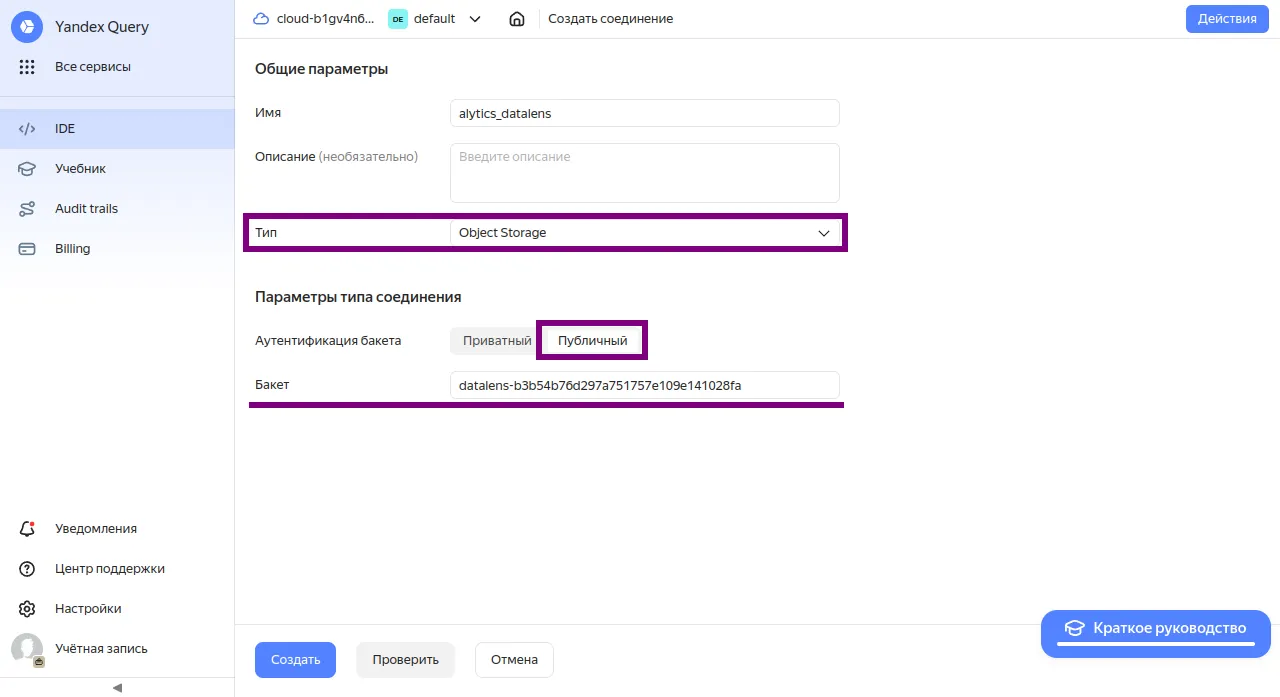Screen dimensions: 1280x697
Task: Open Audit trails section
Action: tap(117, 209)
